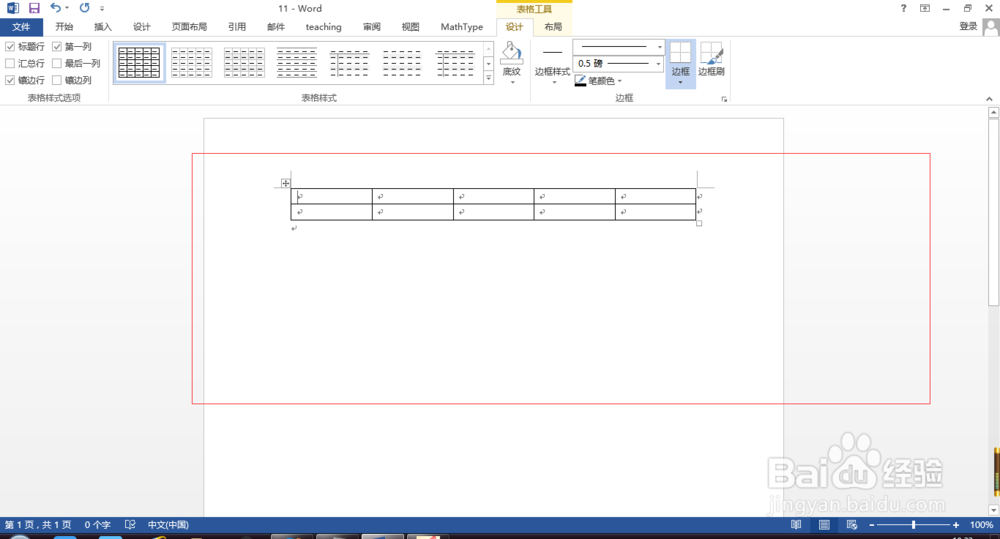Click the last cell in the second row
1000x539 pixels.
[x=656, y=212]
